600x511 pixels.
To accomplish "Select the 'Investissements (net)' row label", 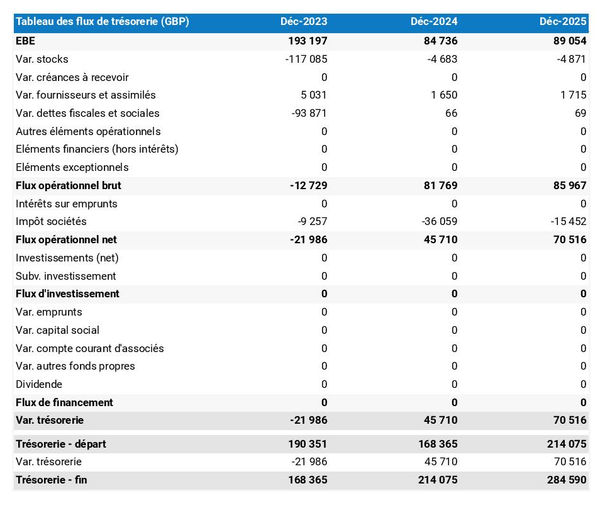I will click(x=66, y=258).
